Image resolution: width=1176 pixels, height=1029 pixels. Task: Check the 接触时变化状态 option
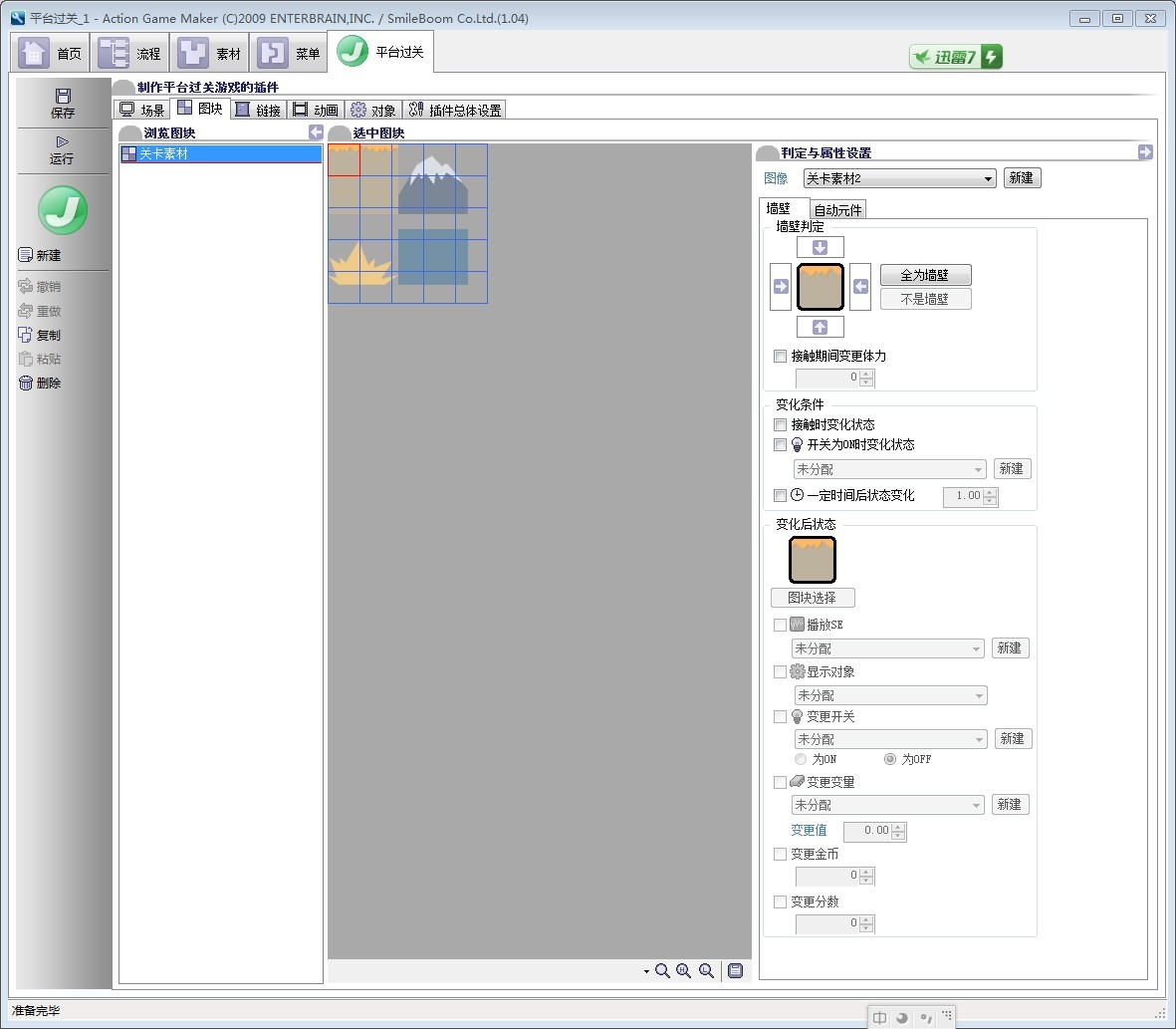tap(780, 425)
